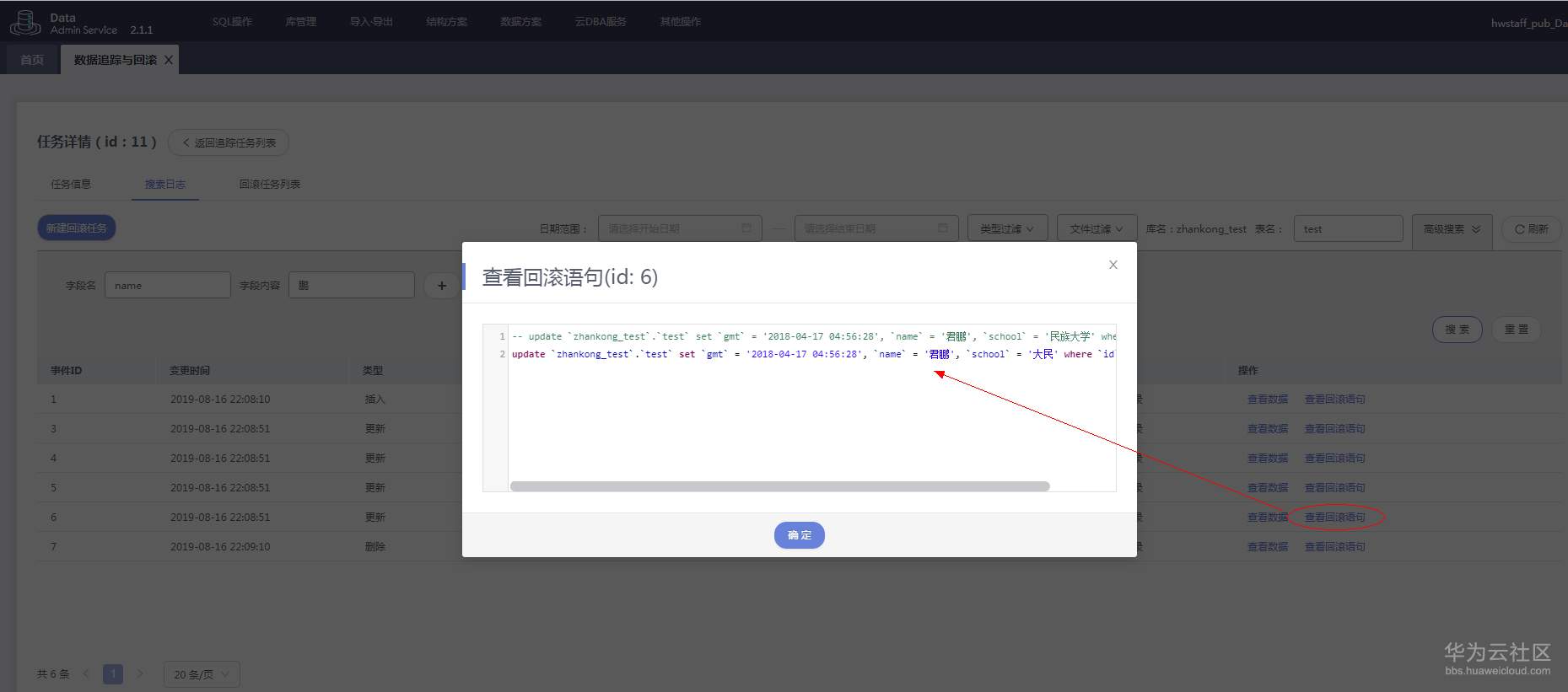Go to the next page arrow in pagination
The image size is (1568, 692).
point(140,673)
